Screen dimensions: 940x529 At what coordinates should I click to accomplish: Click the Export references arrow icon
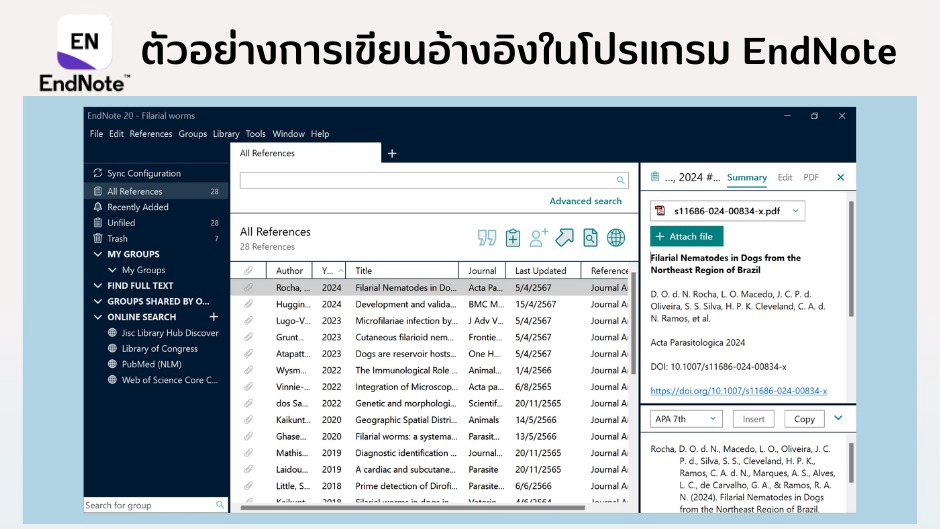click(564, 238)
